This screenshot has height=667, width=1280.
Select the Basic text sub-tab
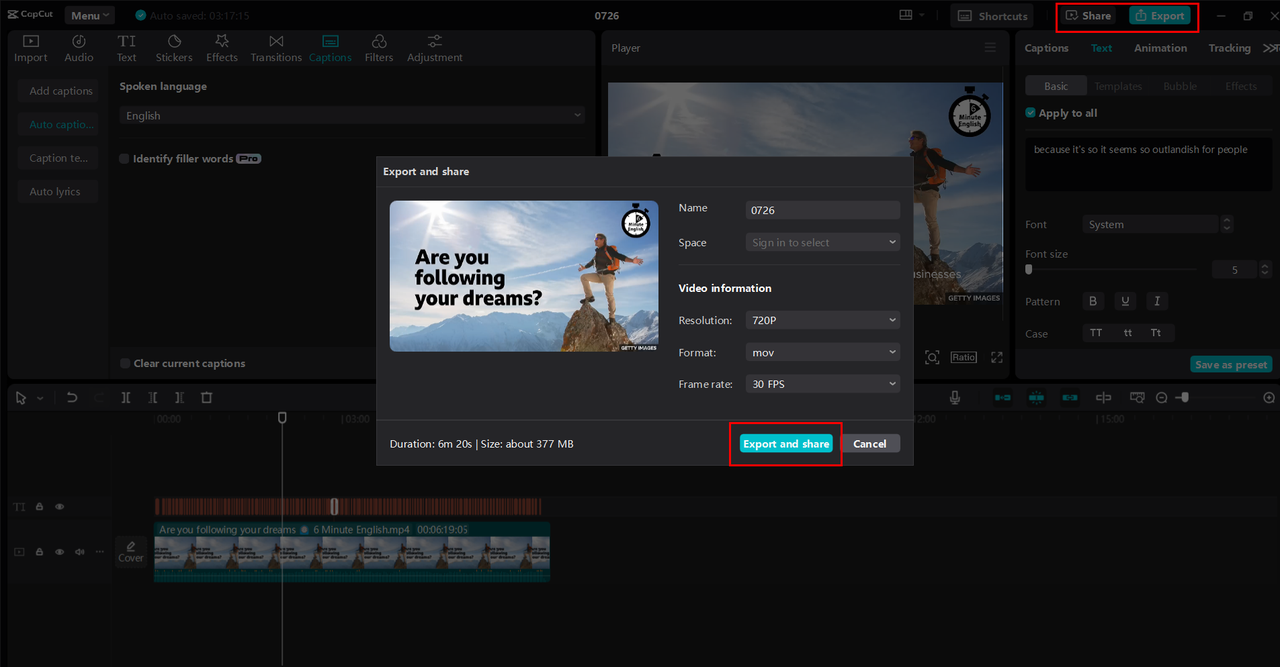(x=1056, y=86)
